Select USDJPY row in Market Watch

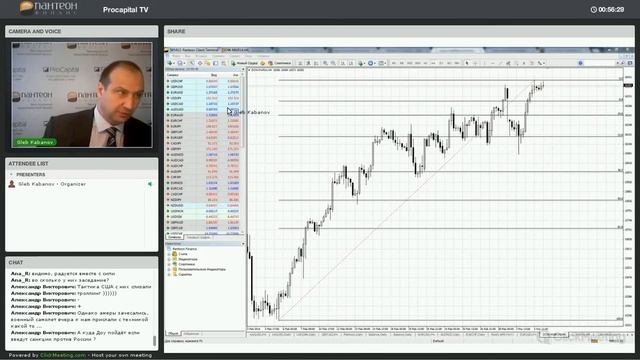click(203, 98)
